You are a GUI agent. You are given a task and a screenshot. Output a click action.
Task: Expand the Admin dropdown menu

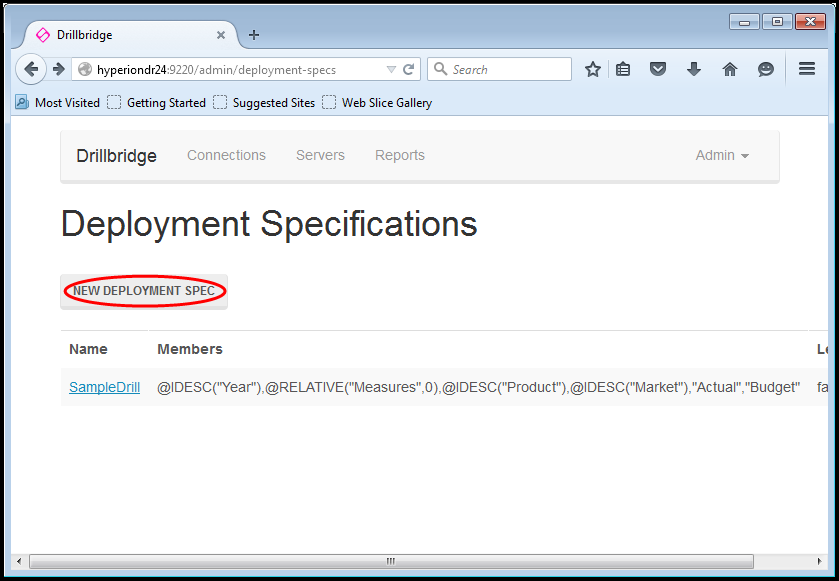point(722,155)
